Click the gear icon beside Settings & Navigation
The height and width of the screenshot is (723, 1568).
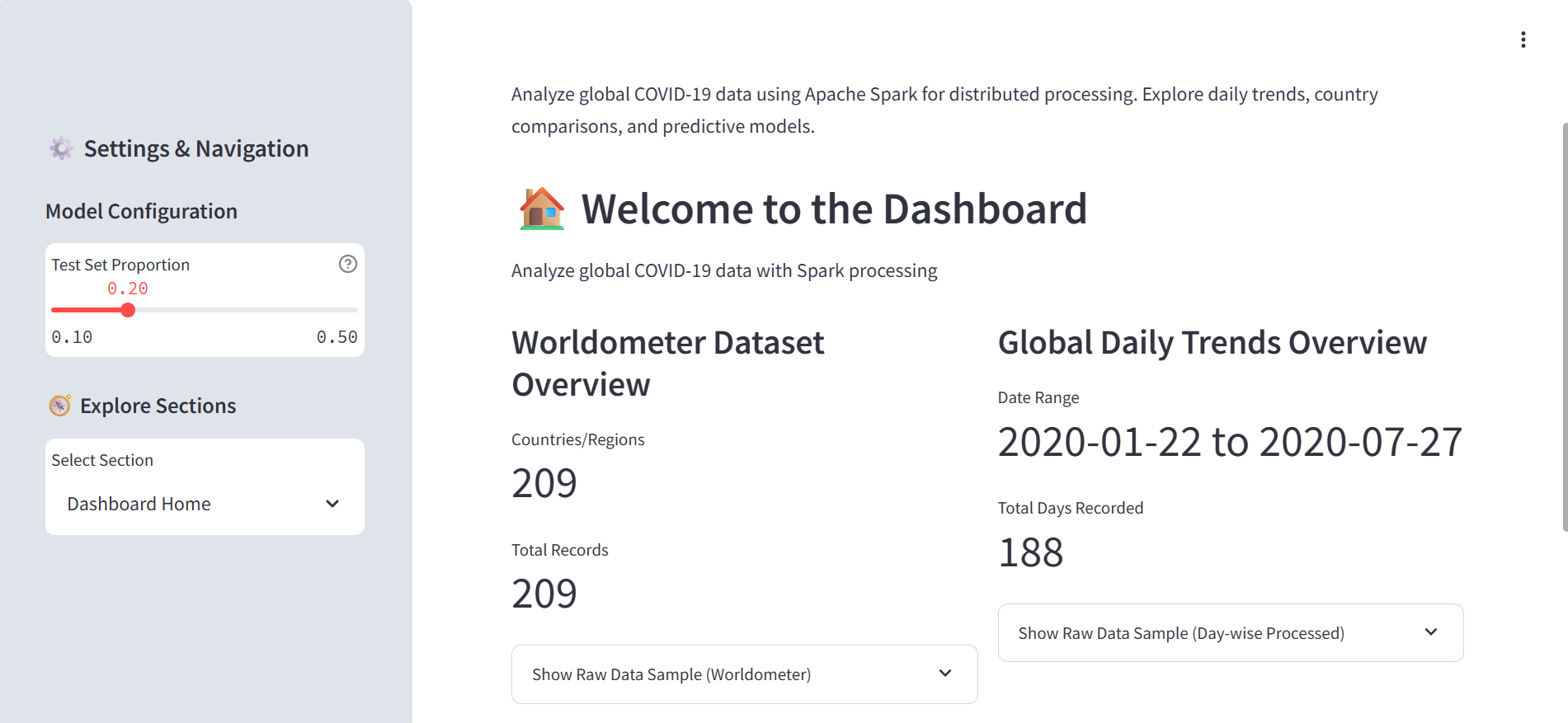[x=61, y=148]
